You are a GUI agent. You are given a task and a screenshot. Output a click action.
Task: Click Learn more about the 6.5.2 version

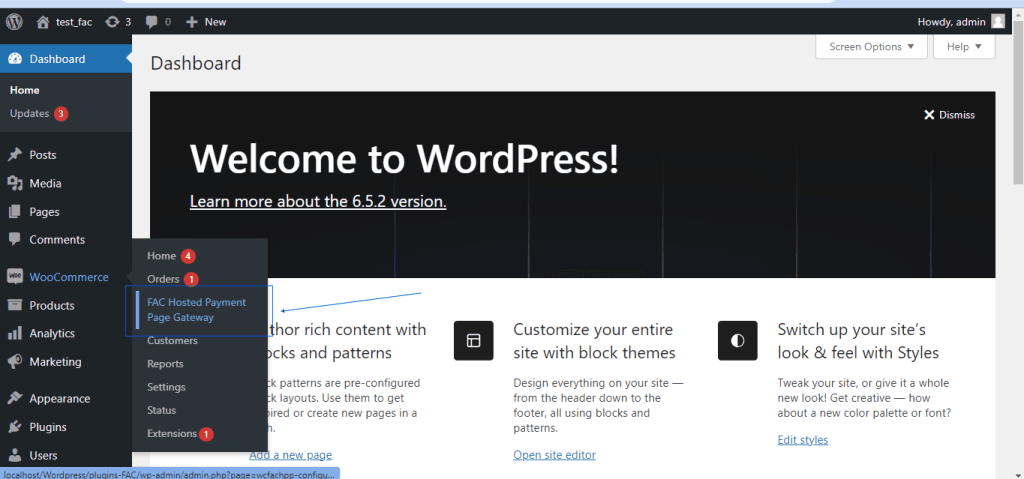318,201
